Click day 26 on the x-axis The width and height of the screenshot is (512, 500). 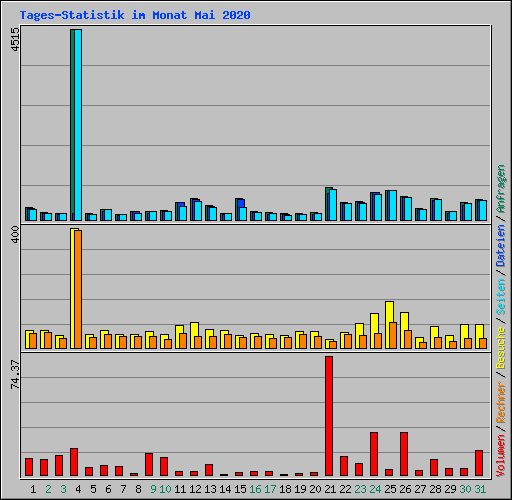pos(405,489)
